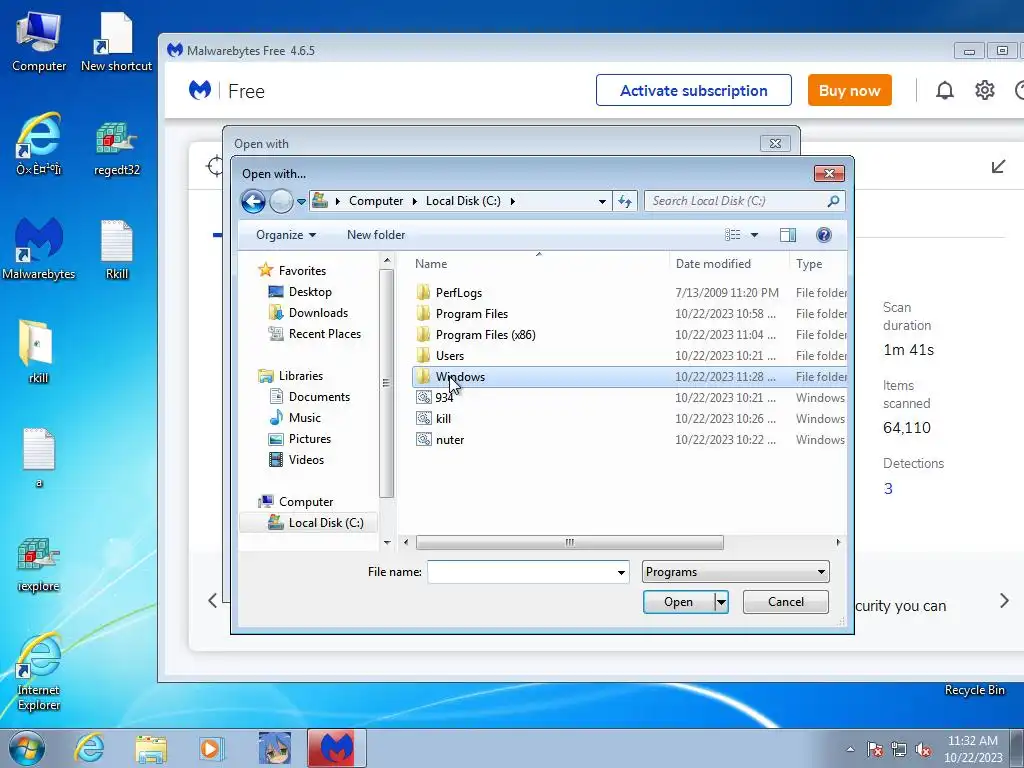Click the Back arrow in Open with dialog
This screenshot has width=1024, height=768.
(x=253, y=201)
